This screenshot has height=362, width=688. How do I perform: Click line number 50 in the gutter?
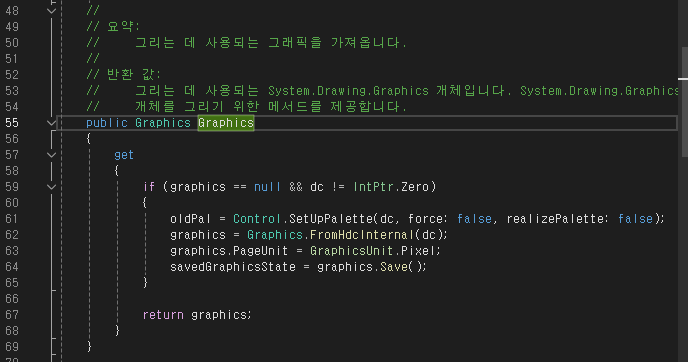tap(12, 43)
